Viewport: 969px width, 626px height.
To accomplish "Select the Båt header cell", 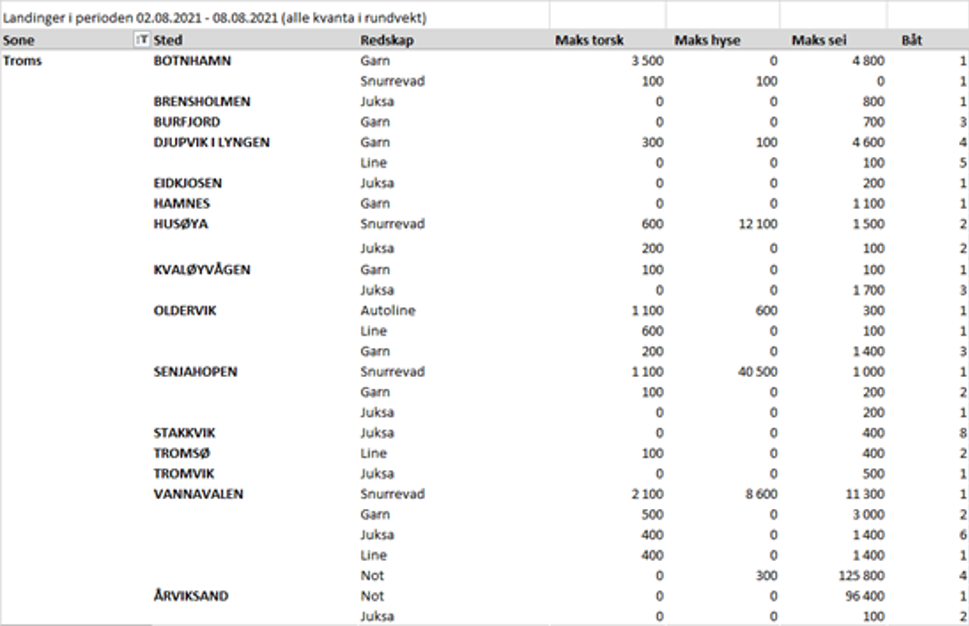I will (912, 41).
